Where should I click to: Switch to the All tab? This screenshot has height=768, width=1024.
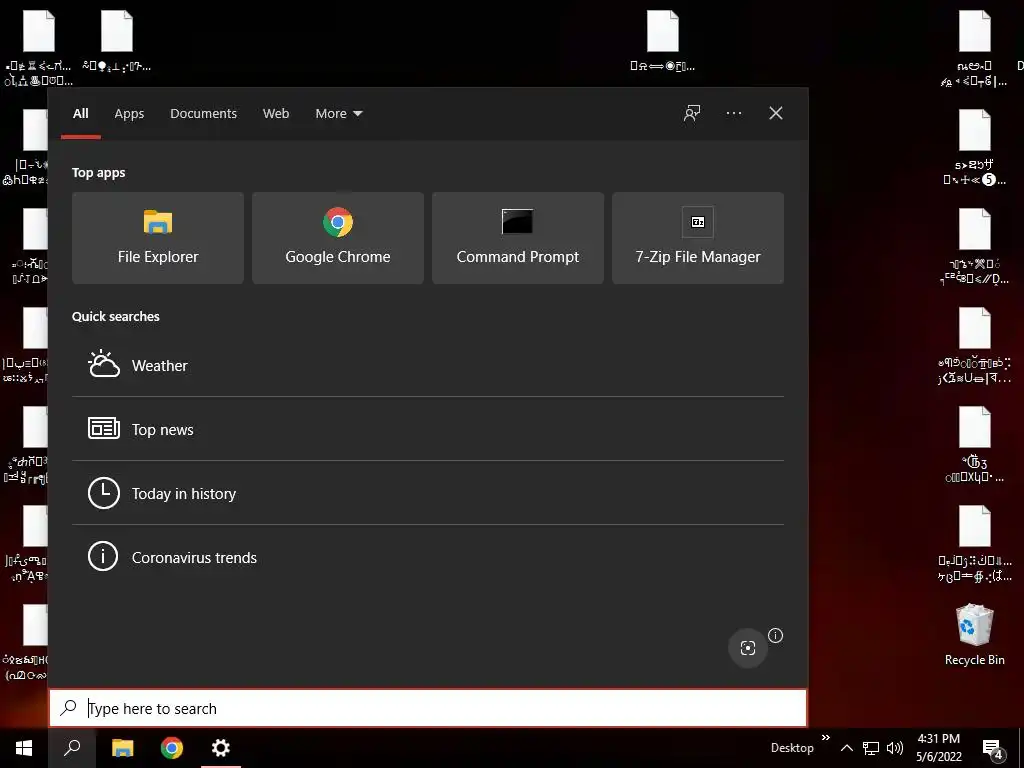click(x=80, y=114)
